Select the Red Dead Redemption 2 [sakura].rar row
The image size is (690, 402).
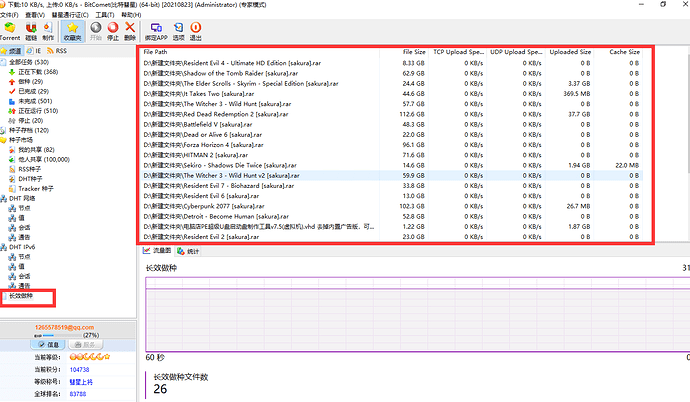click(x=392, y=114)
